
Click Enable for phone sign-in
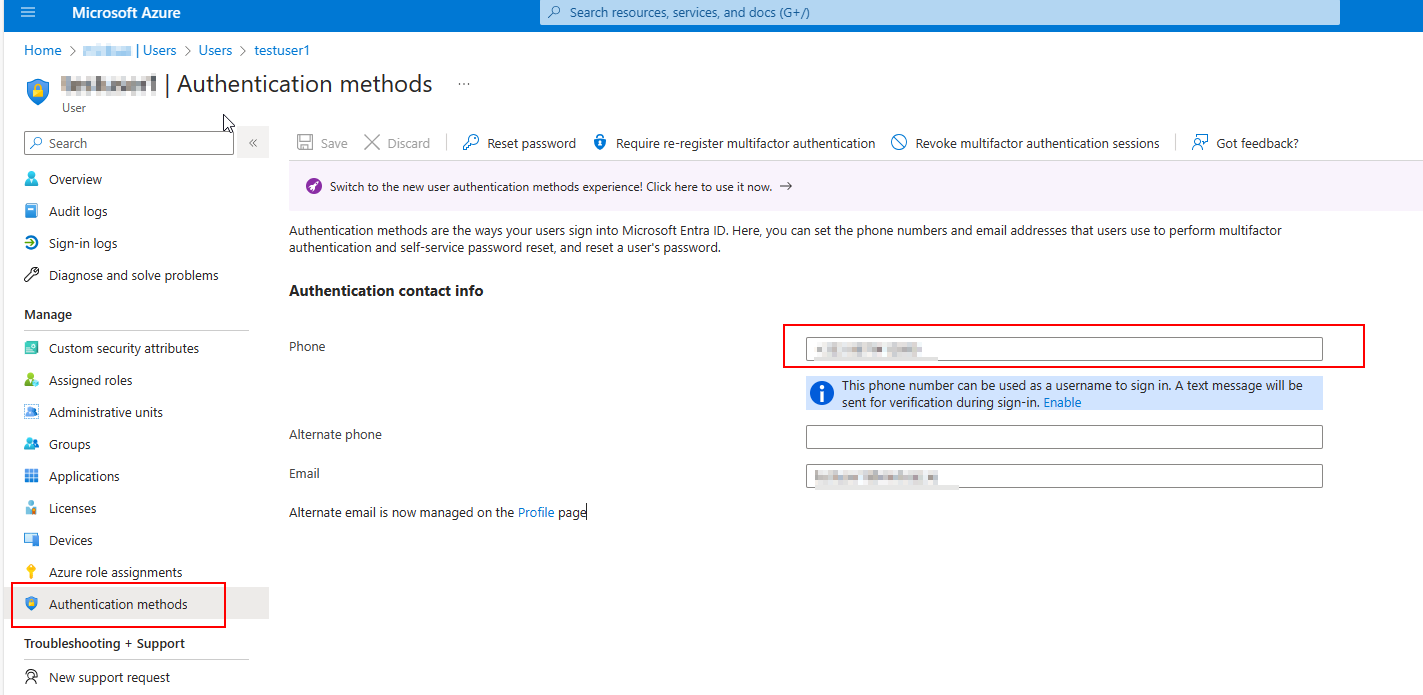pos(1062,403)
